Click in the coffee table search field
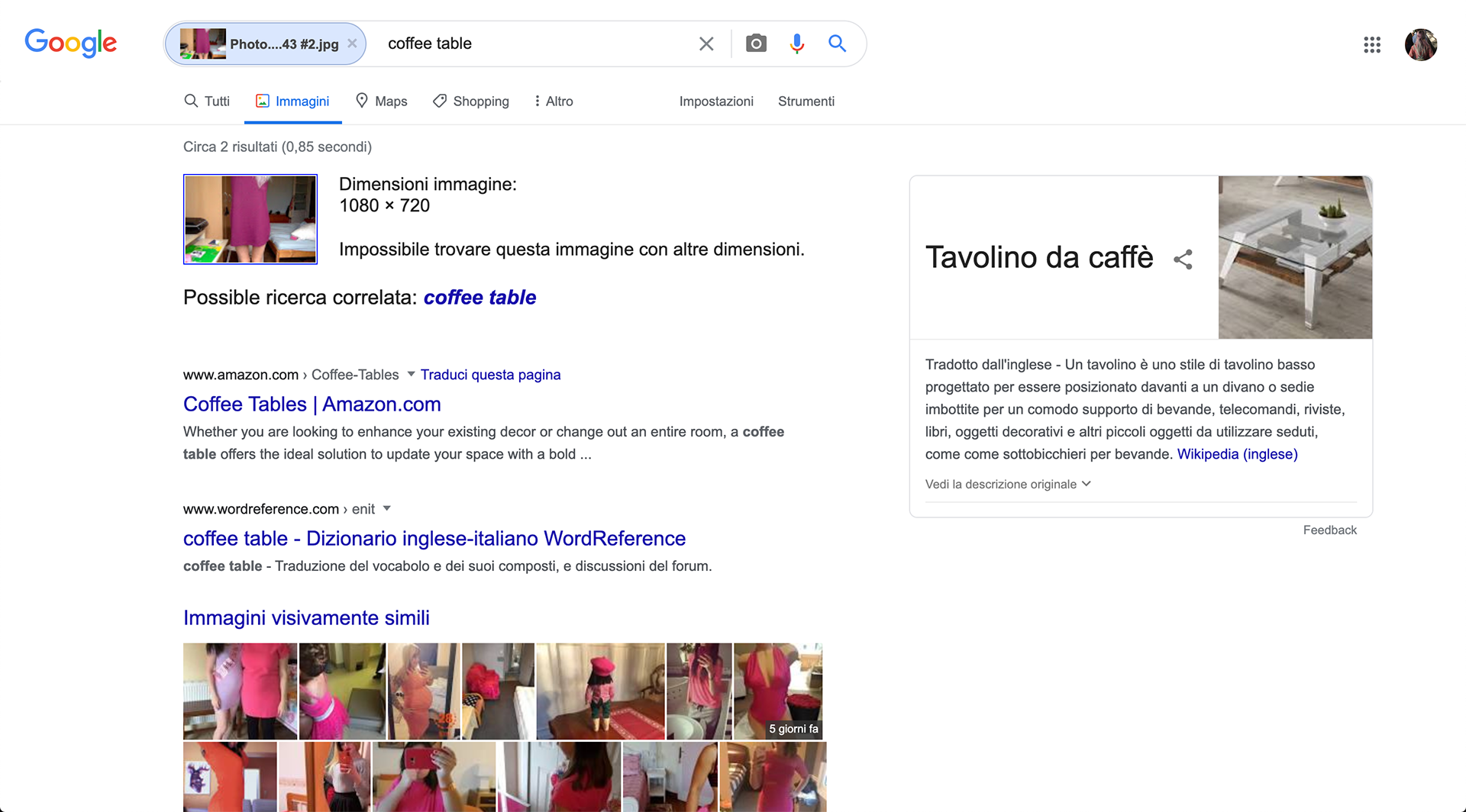1466x812 pixels. click(x=534, y=43)
